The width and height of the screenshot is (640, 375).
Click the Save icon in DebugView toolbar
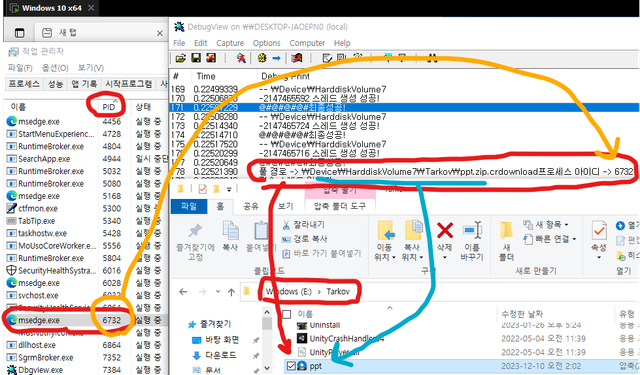click(x=196, y=58)
